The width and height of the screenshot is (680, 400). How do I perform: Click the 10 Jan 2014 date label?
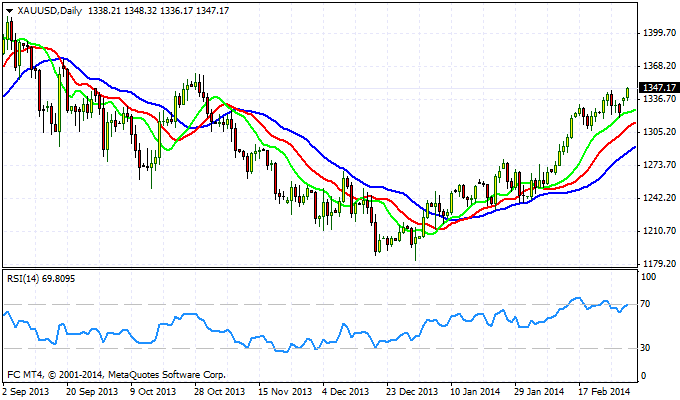coord(476,391)
